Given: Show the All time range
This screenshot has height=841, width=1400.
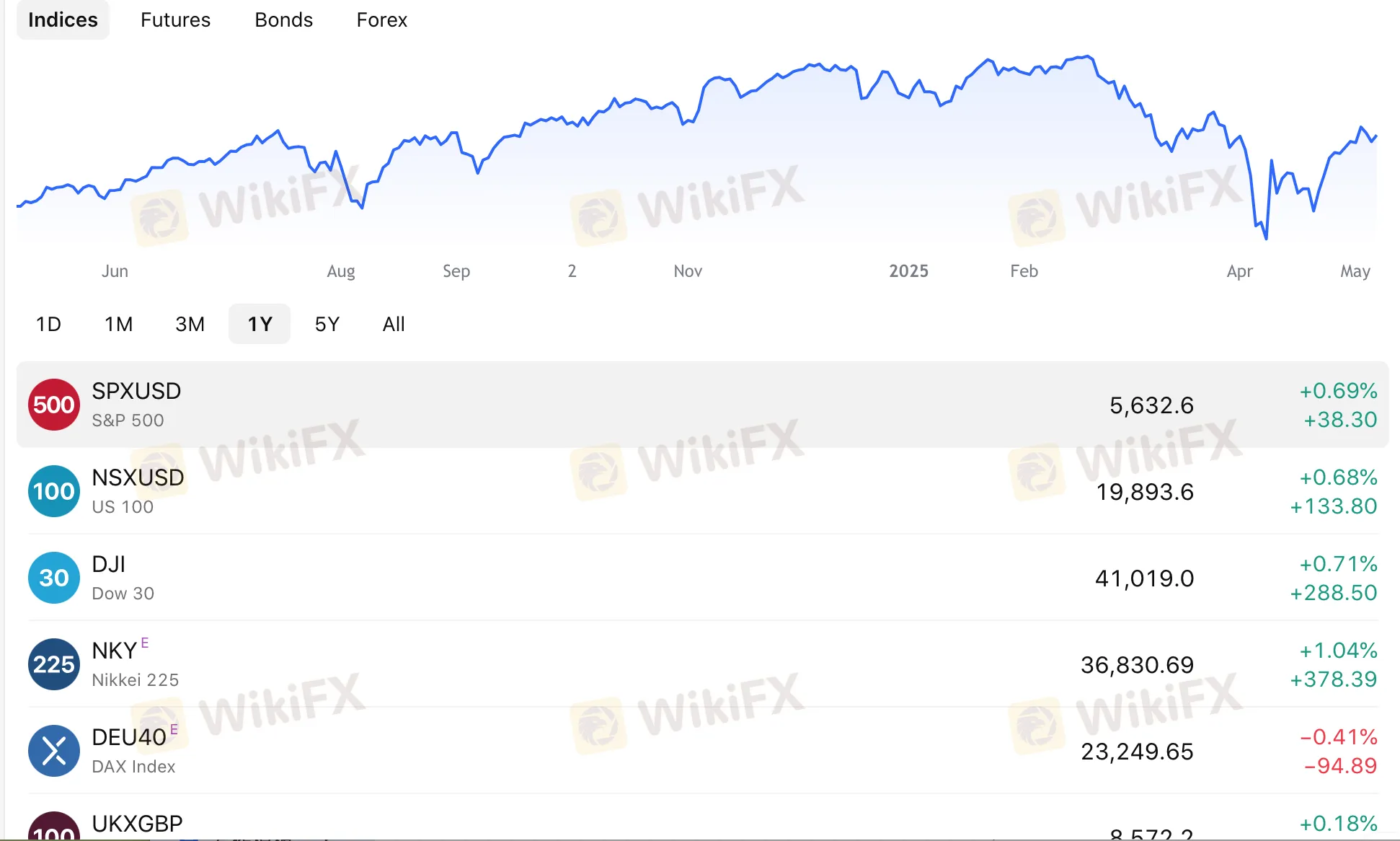Looking at the screenshot, I should tap(394, 324).
